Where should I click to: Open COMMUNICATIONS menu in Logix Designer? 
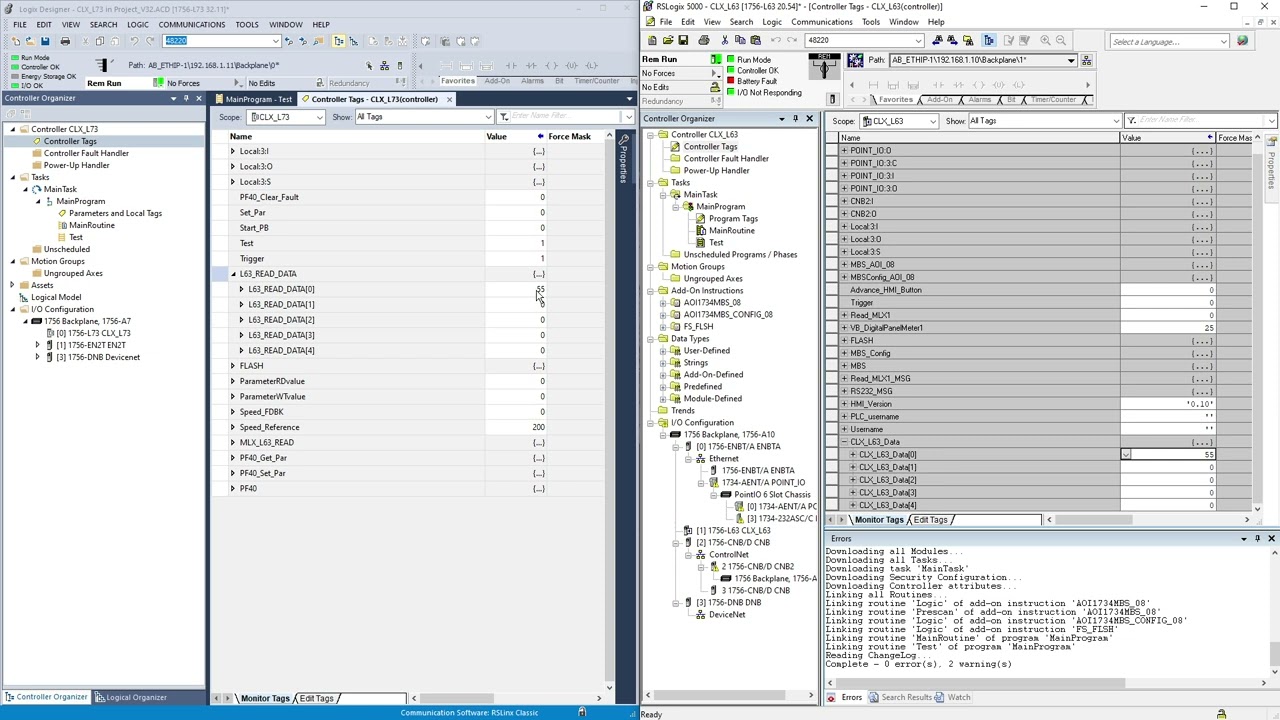click(191, 24)
